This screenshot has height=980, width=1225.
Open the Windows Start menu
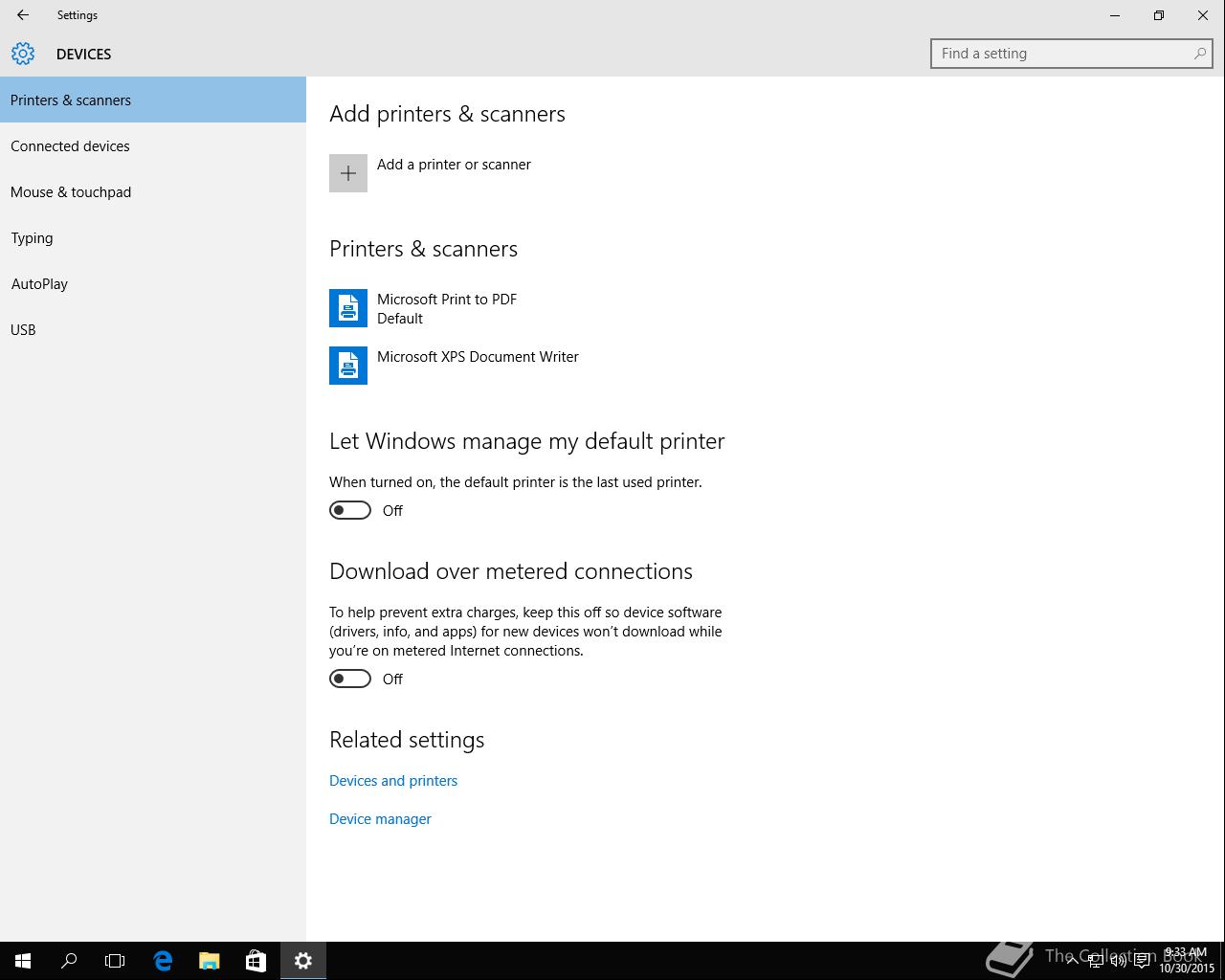click(x=23, y=961)
